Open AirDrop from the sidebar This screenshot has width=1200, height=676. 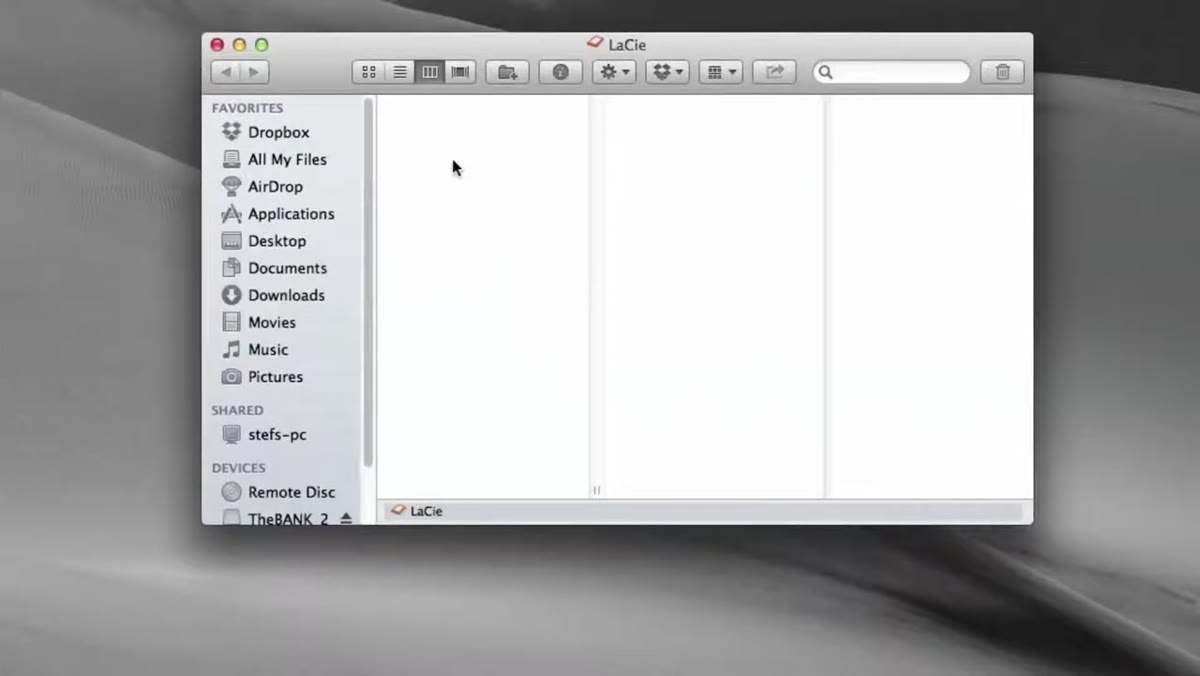click(x=262, y=186)
